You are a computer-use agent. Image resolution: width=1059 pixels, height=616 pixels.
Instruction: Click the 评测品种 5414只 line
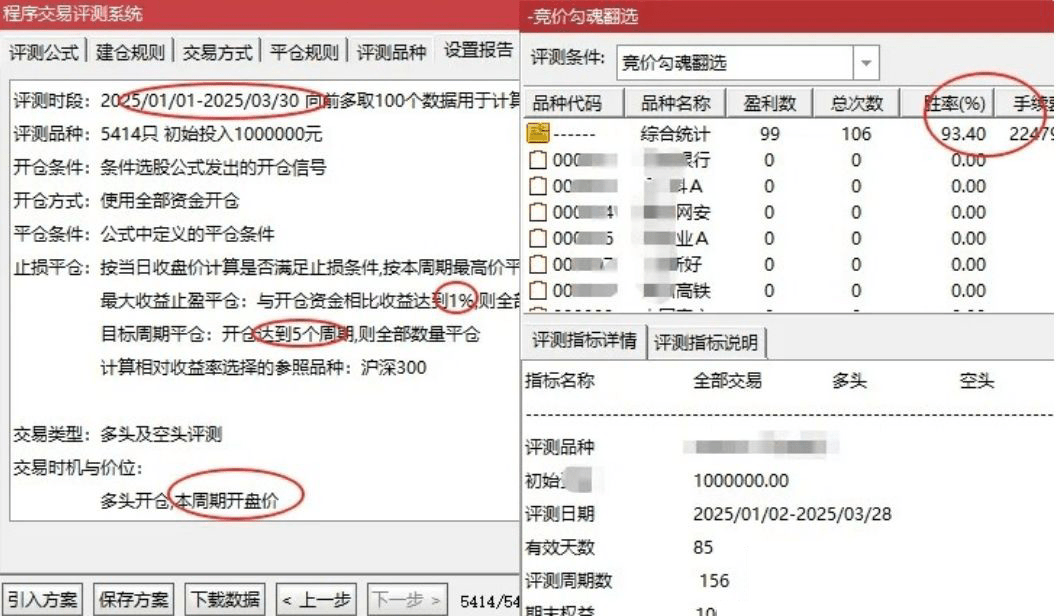[167, 134]
